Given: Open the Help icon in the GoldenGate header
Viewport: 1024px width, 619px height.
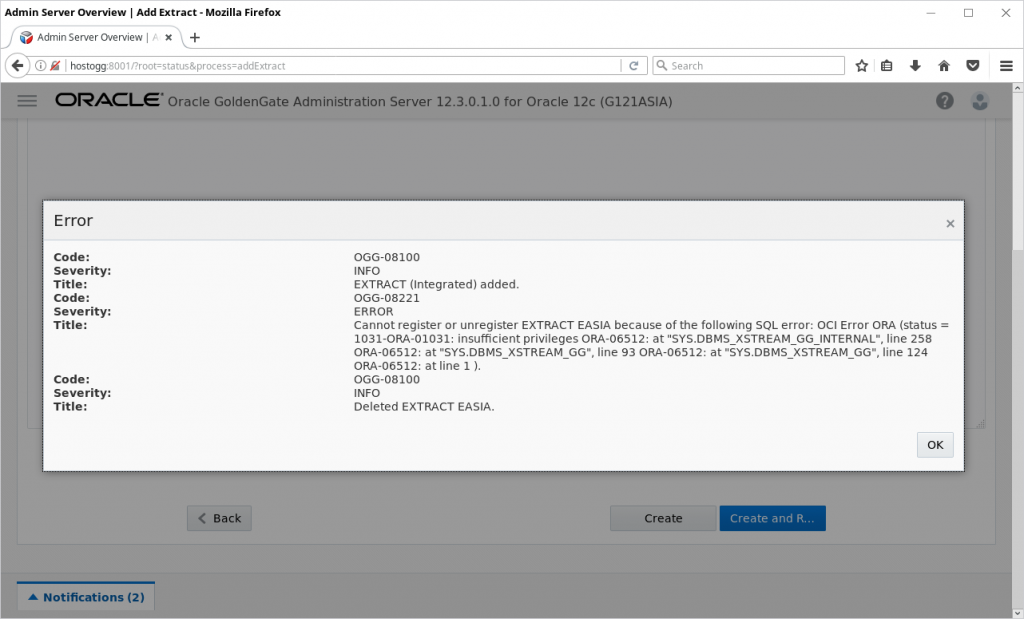Looking at the screenshot, I should point(944,100).
